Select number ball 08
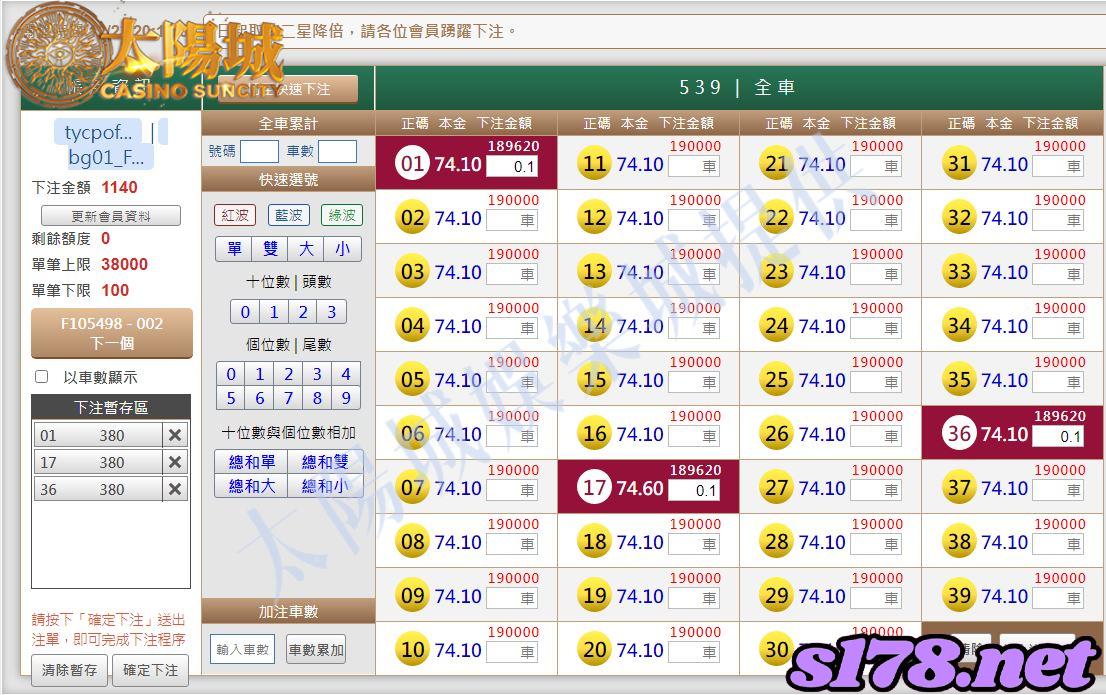 click(413, 542)
